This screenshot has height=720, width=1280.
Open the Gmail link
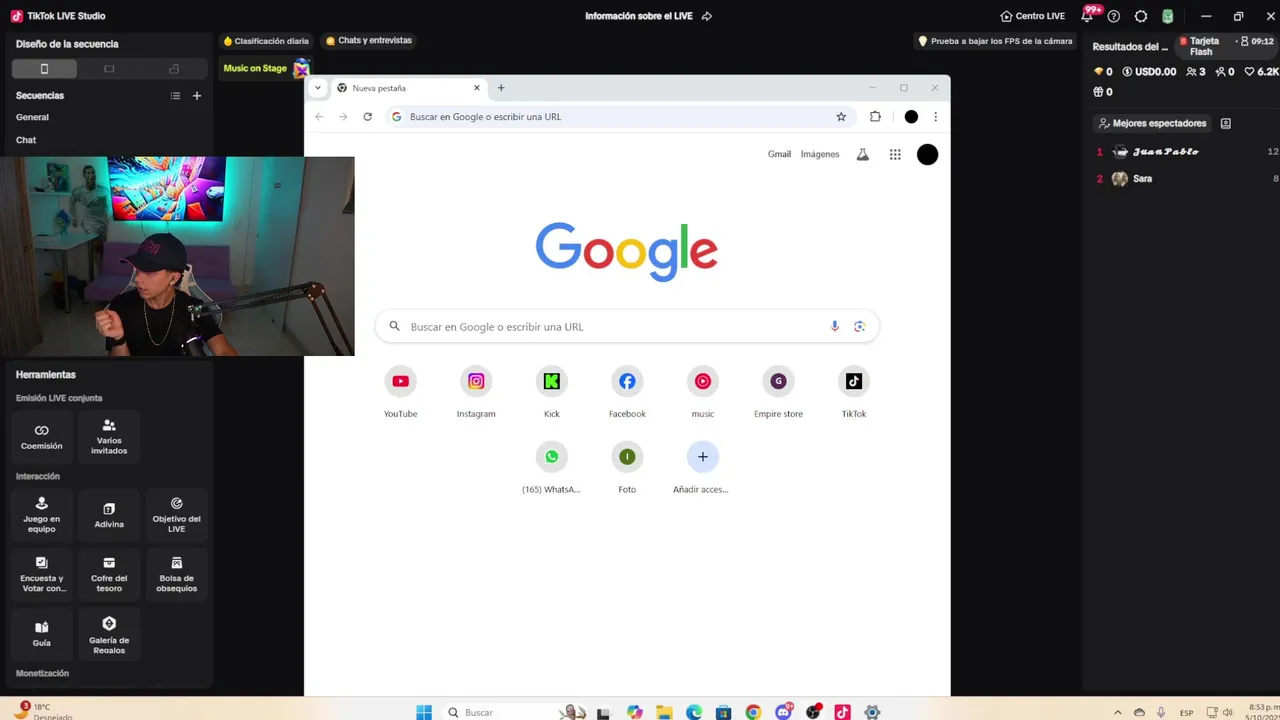pos(779,154)
